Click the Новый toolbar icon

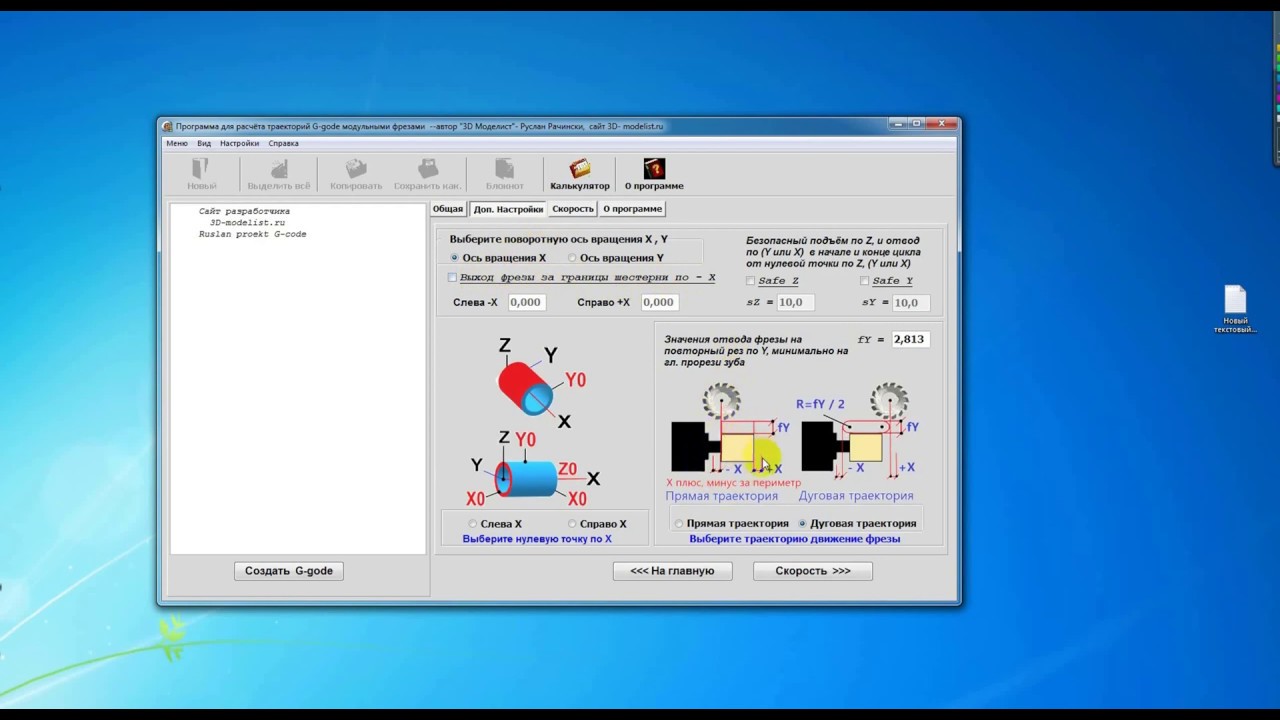[x=201, y=174]
